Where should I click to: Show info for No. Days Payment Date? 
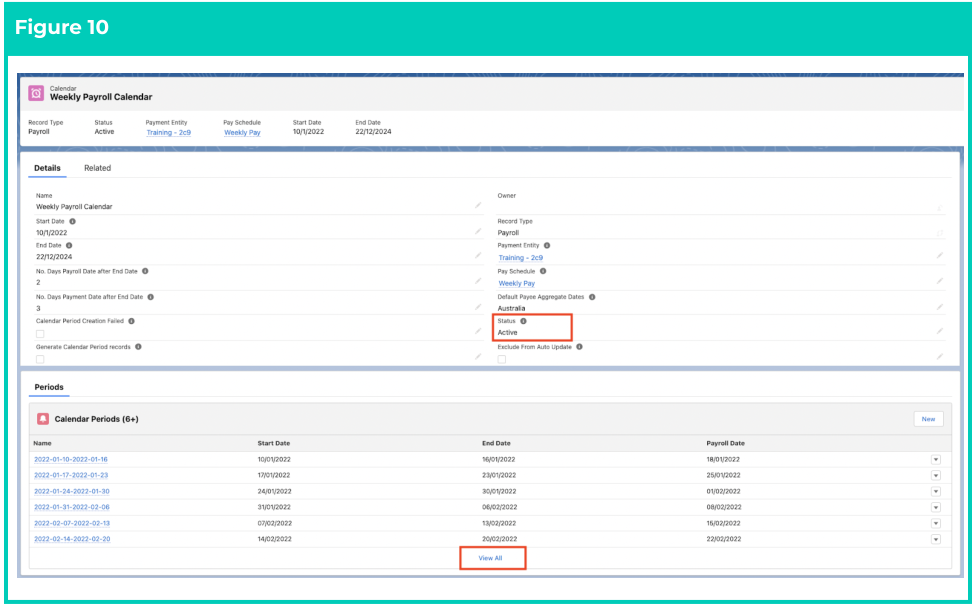point(151,297)
